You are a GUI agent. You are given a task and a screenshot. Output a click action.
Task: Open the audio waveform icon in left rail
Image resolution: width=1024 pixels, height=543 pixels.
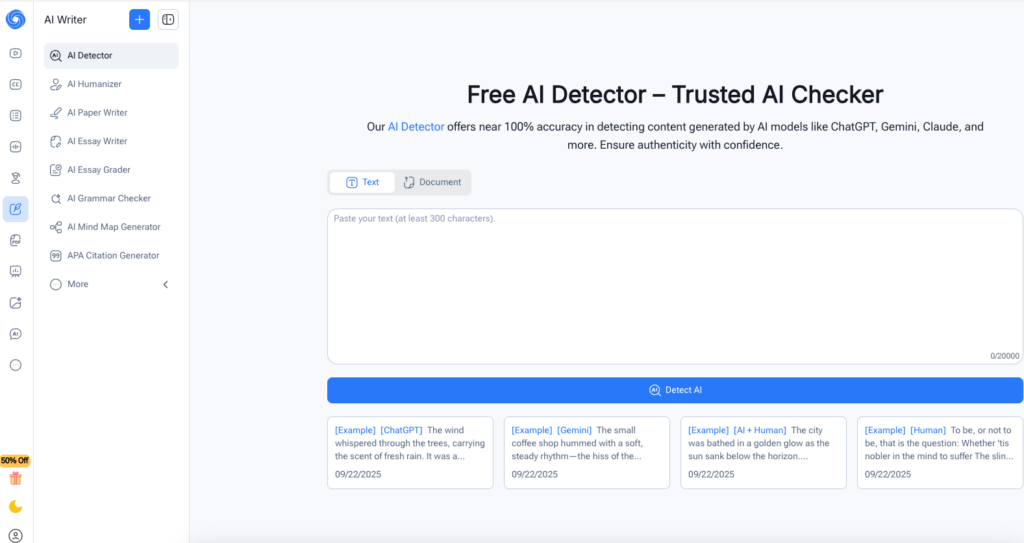pos(16,147)
